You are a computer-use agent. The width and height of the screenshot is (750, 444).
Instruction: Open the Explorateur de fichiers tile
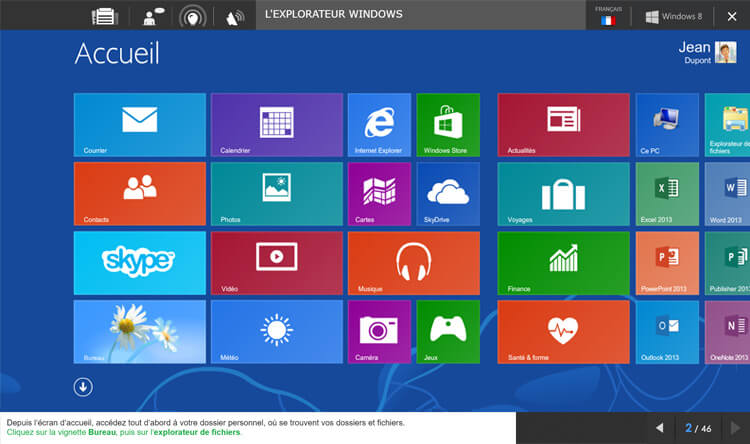[727, 125]
